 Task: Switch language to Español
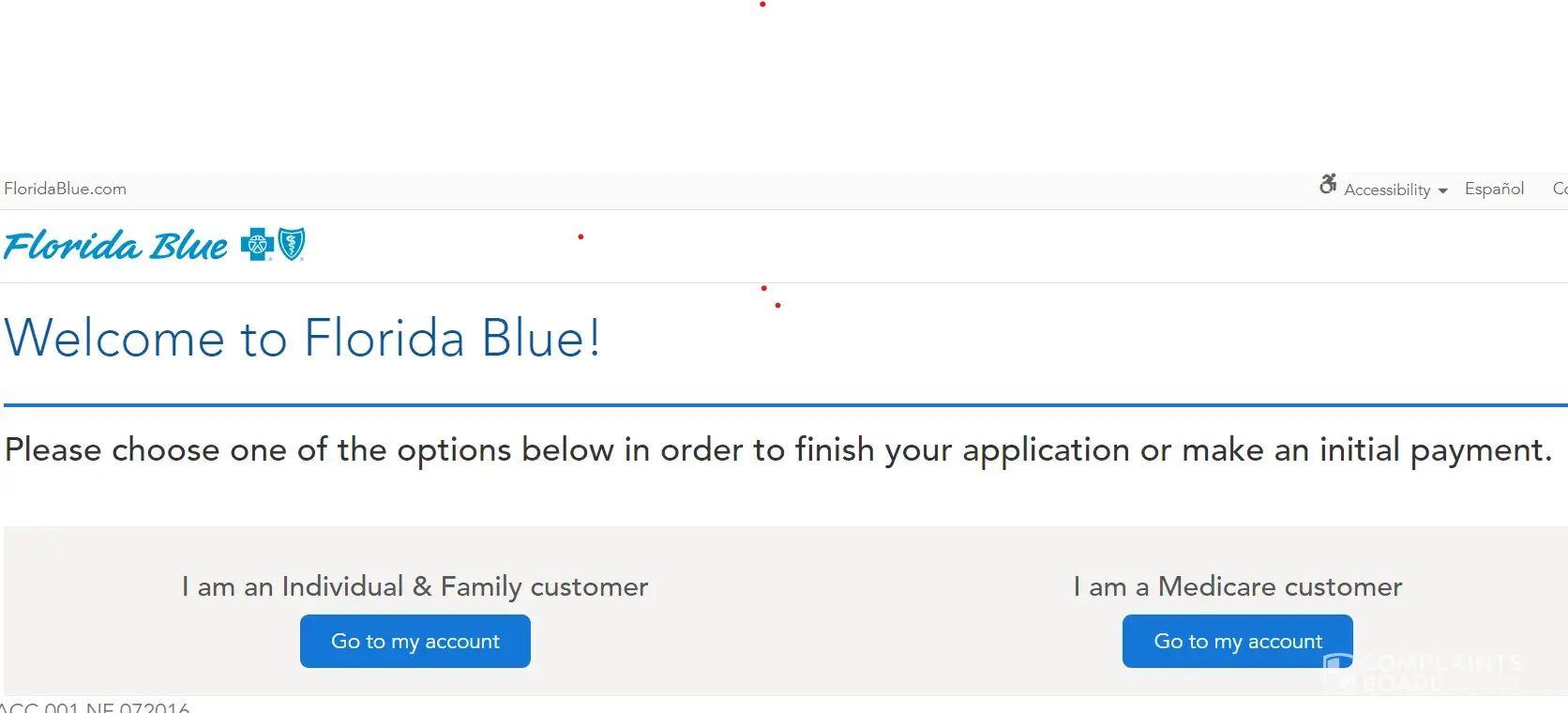pos(1494,189)
